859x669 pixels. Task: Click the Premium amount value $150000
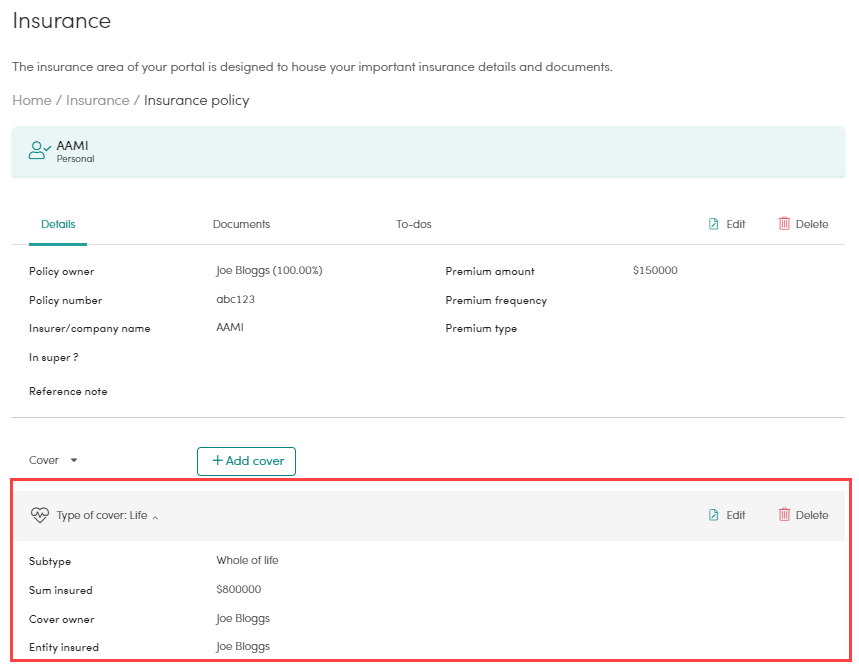[x=655, y=271]
